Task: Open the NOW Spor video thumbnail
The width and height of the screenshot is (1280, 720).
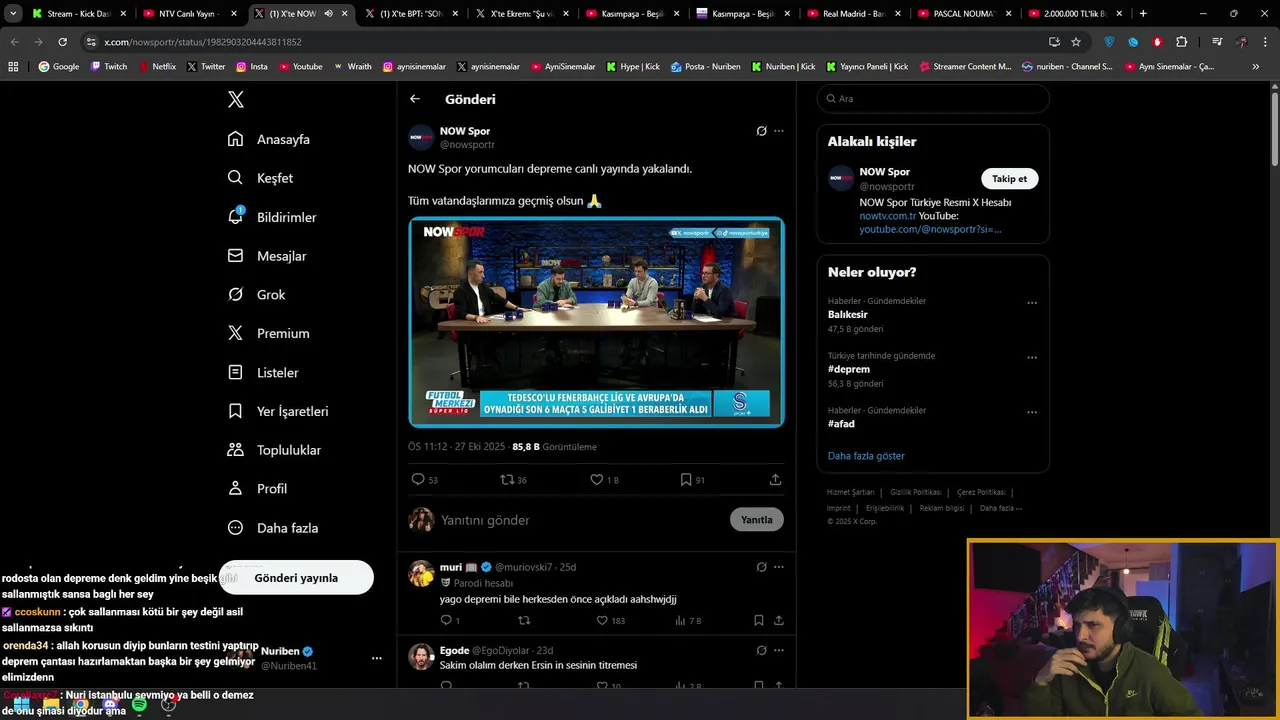Action: point(596,322)
